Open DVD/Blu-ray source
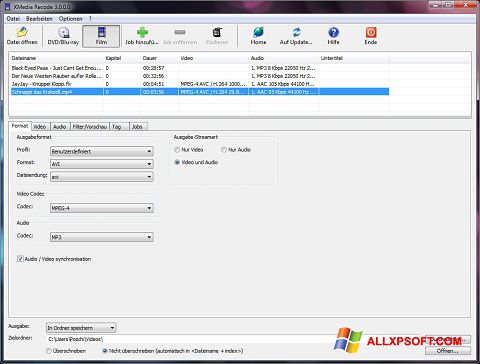 [63, 36]
